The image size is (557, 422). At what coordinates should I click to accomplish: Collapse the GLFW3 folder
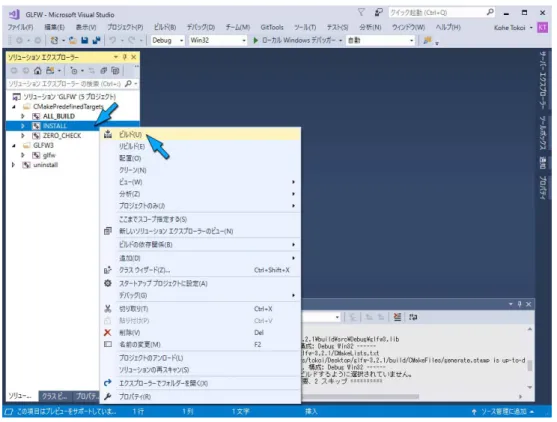click(14, 146)
